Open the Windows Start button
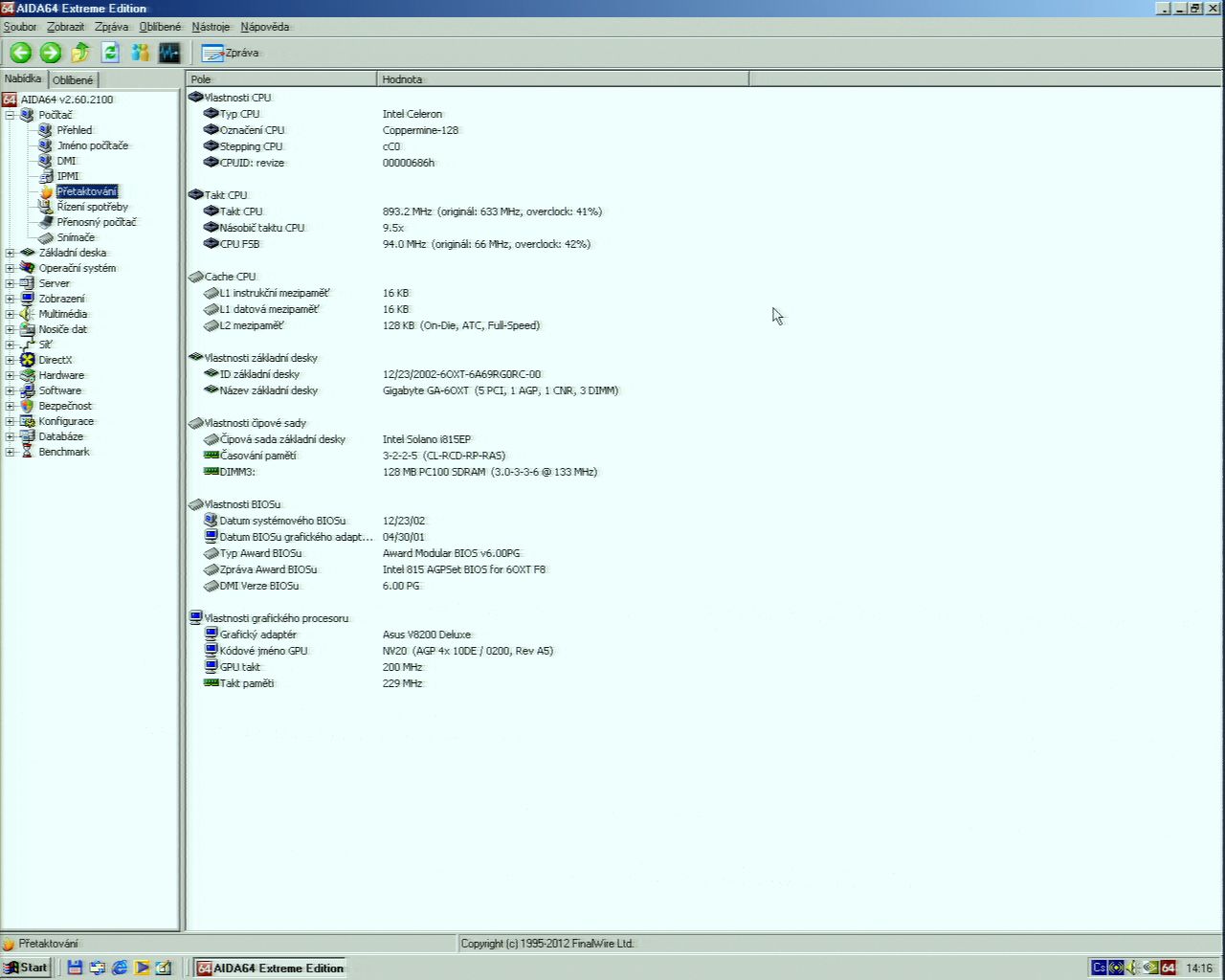1225x980 pixels. coord(27,968)
